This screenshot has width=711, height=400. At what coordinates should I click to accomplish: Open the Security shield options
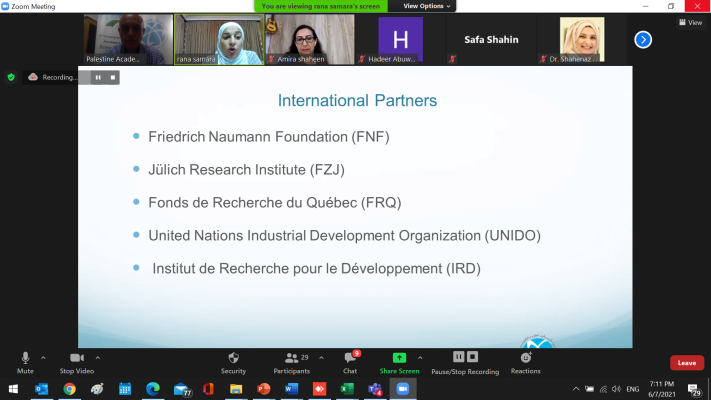(x=233, y=361)
